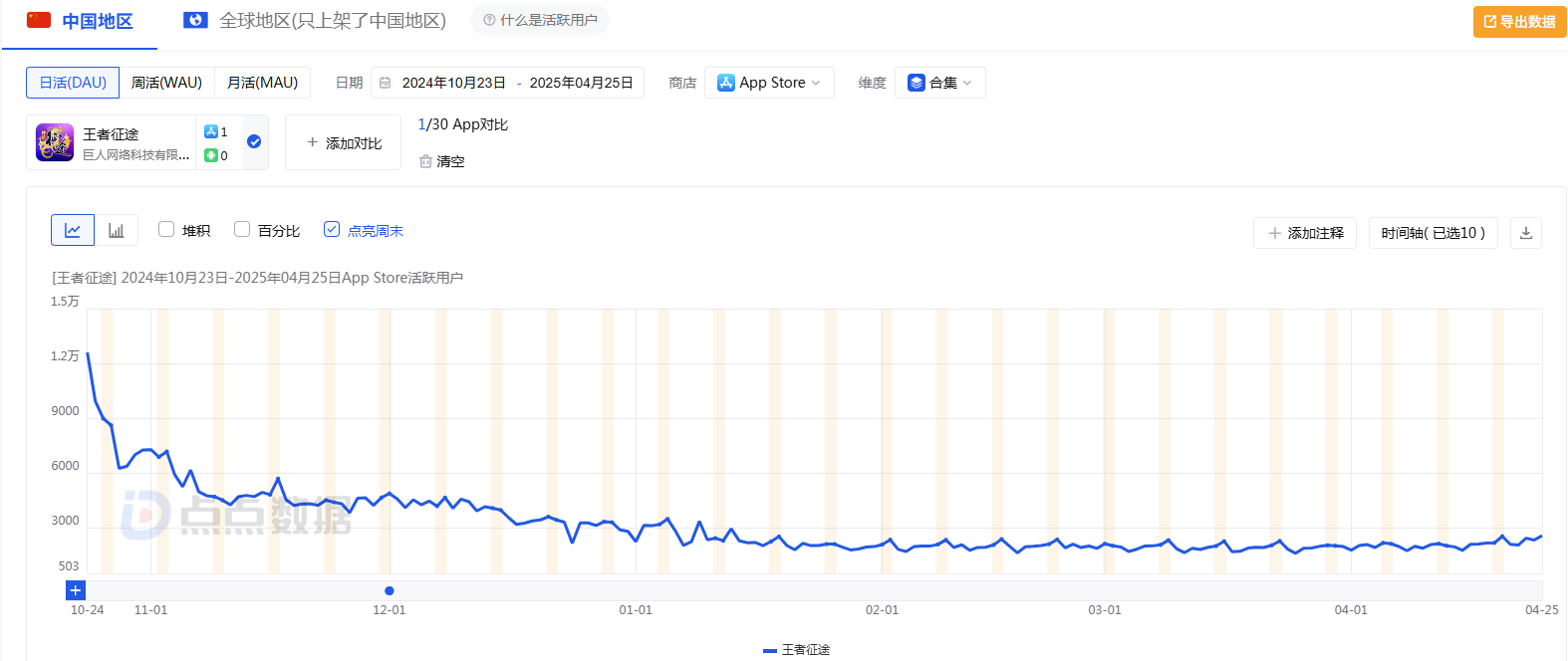The width and height of the screenshot is (1568, 661).
Task: Click the 导出数据 export button
Action: pos(1519,22)
